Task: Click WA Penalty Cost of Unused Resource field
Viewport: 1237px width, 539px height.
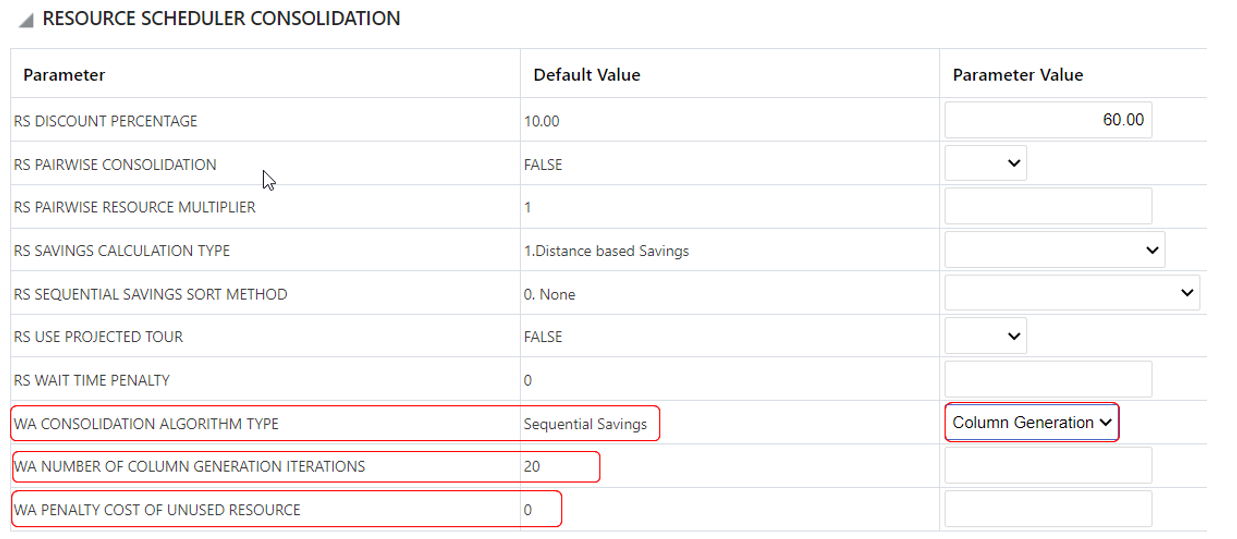Action: (x=1048, y=508)
